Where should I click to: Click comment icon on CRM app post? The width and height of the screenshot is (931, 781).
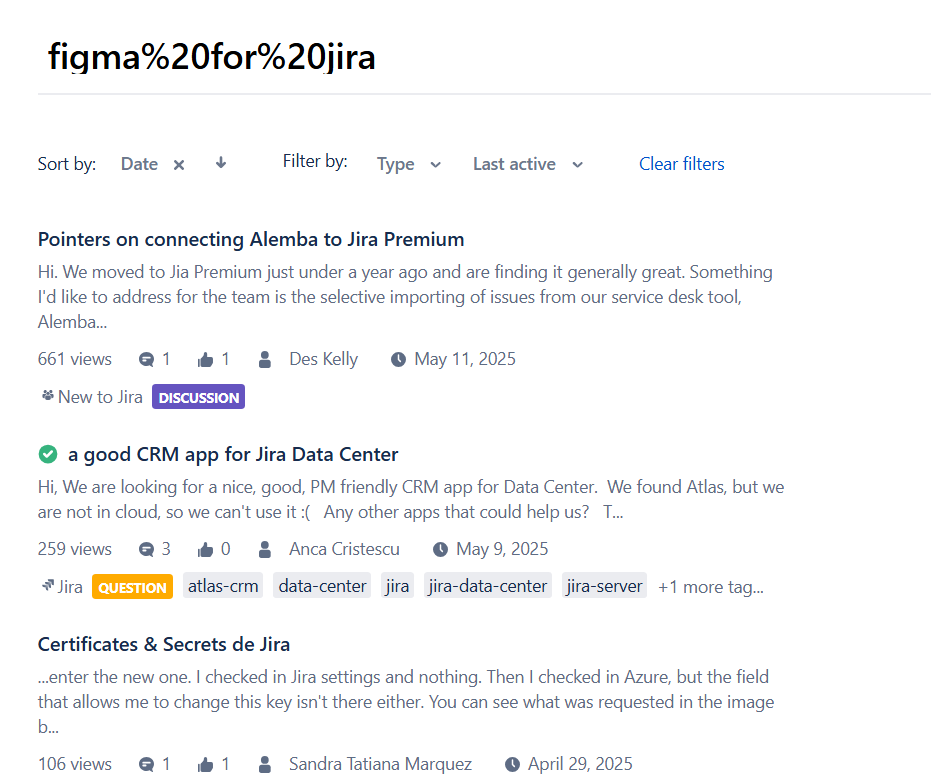click(146, 549)
